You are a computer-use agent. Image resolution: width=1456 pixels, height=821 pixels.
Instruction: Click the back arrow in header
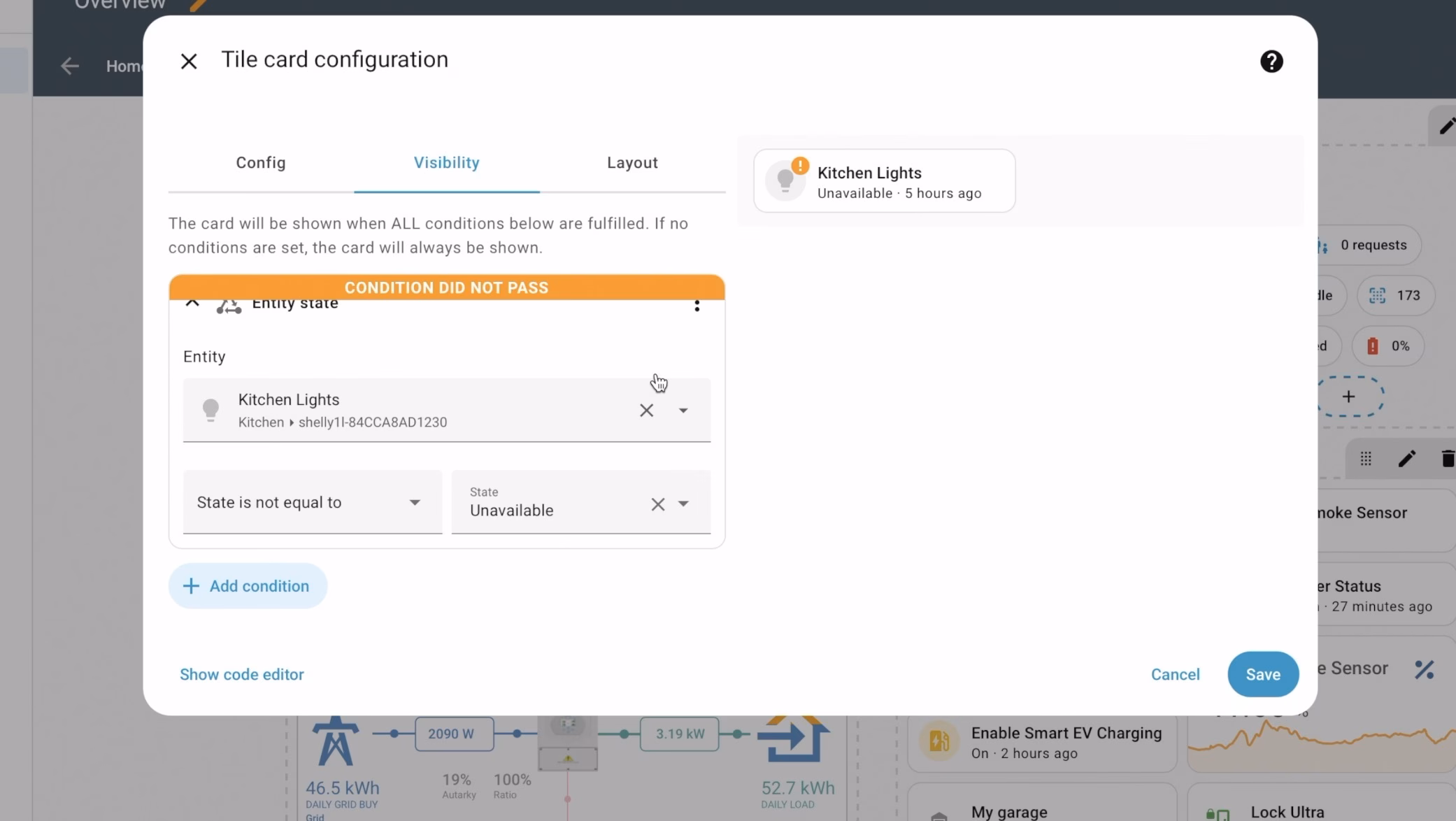[69, 66]
